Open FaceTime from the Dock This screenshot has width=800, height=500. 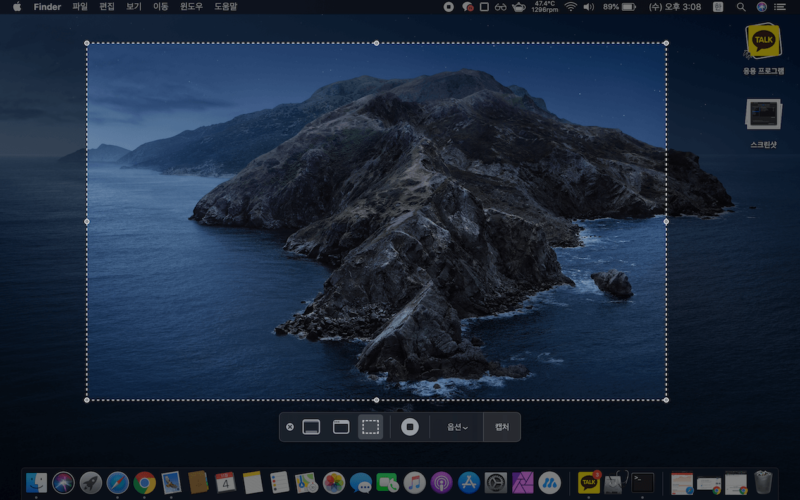coord(388,483)
